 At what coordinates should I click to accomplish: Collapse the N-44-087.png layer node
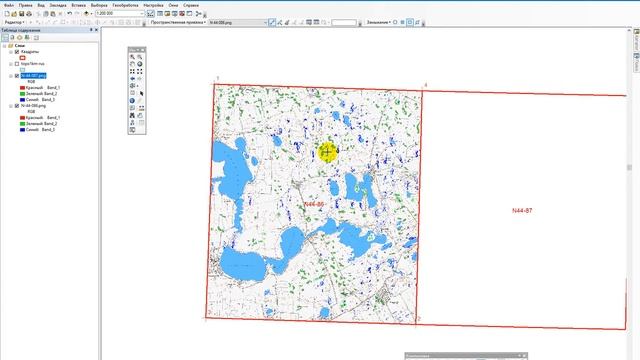pyautogui.click(x=11, y=76)
